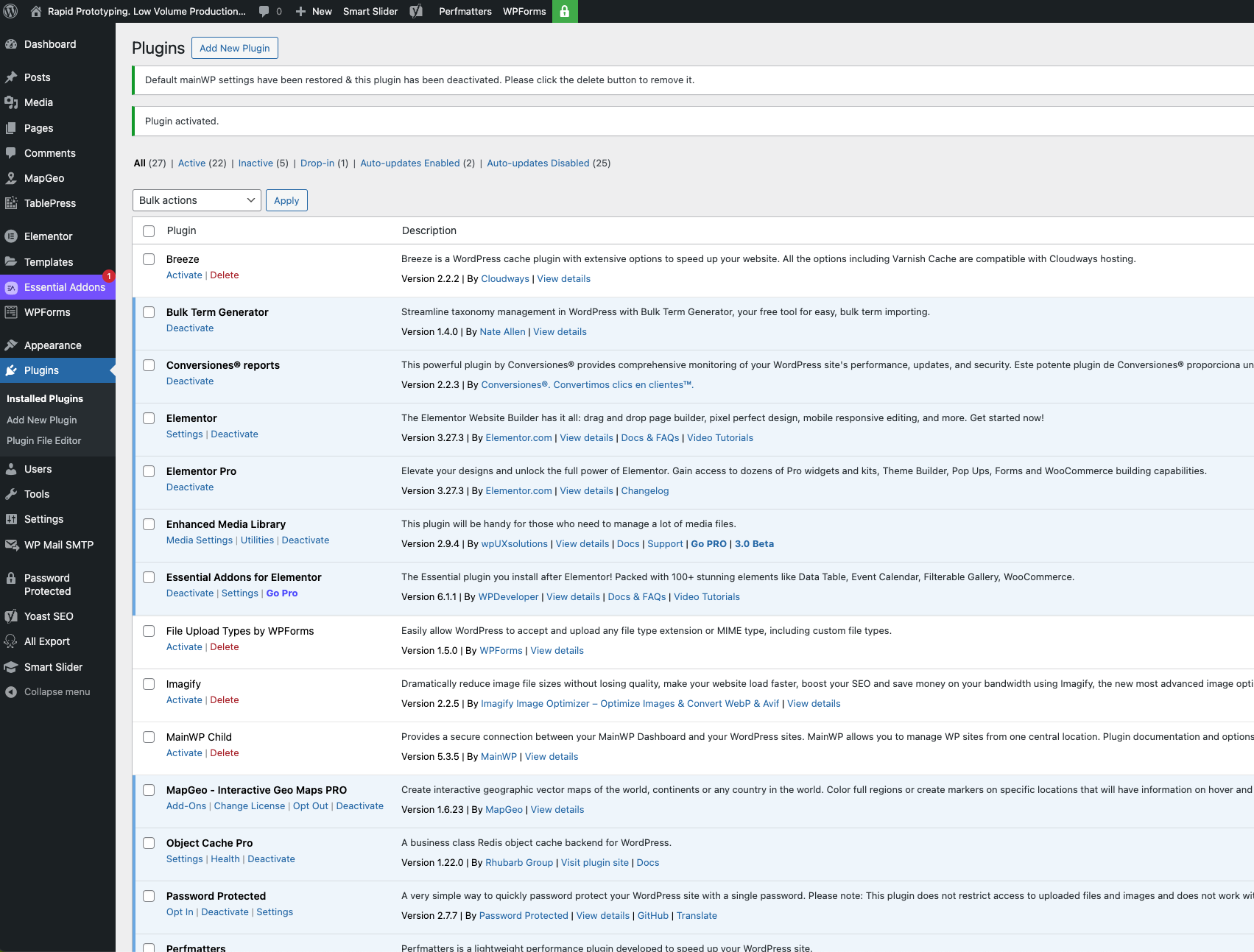Click the Pages icon in sidebar
Viewport: 1254px width, 952px height.
click(11, 128)
